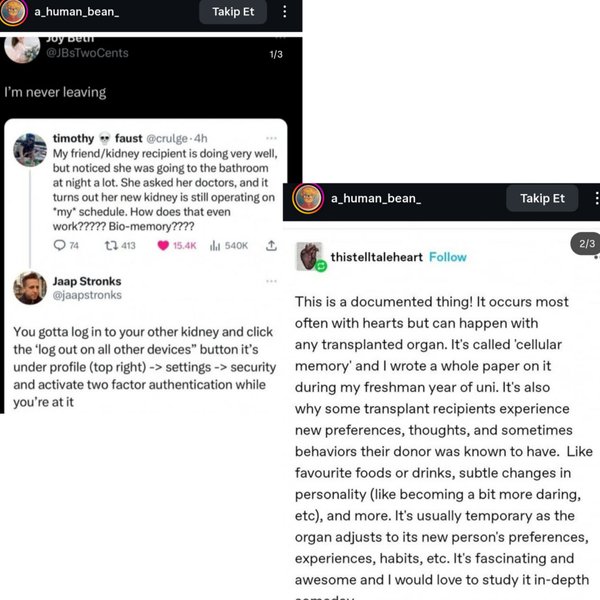Follow thistelltaleheart via the Follow link
Viewport: 600px width, 600px height.
447,257
